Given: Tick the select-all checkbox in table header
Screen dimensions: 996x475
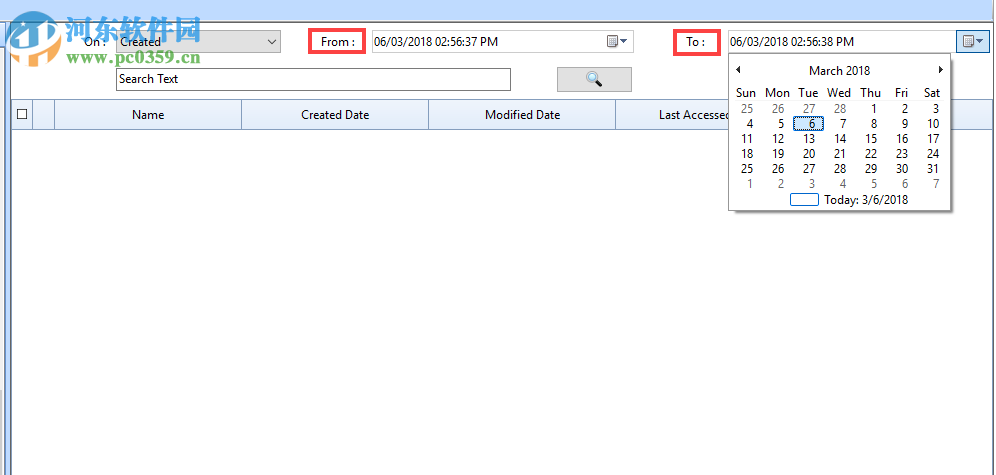Looking at the screenshot, I should click(22, 114).
